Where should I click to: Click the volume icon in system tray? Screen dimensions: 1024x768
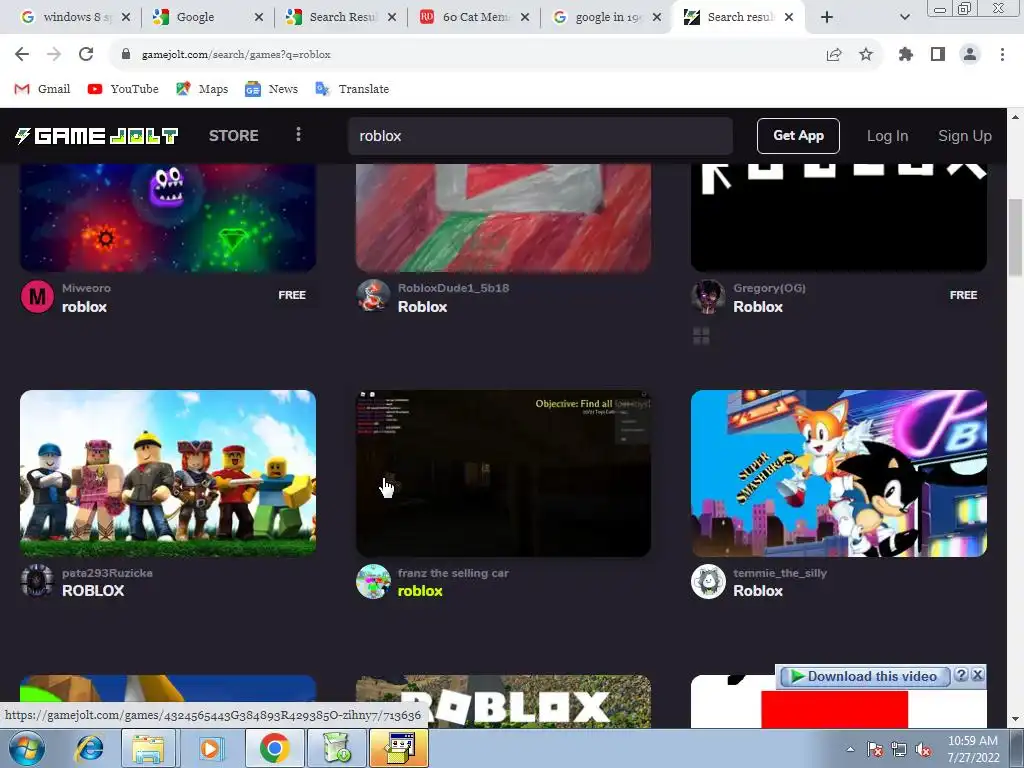click(x=923, y=749)
